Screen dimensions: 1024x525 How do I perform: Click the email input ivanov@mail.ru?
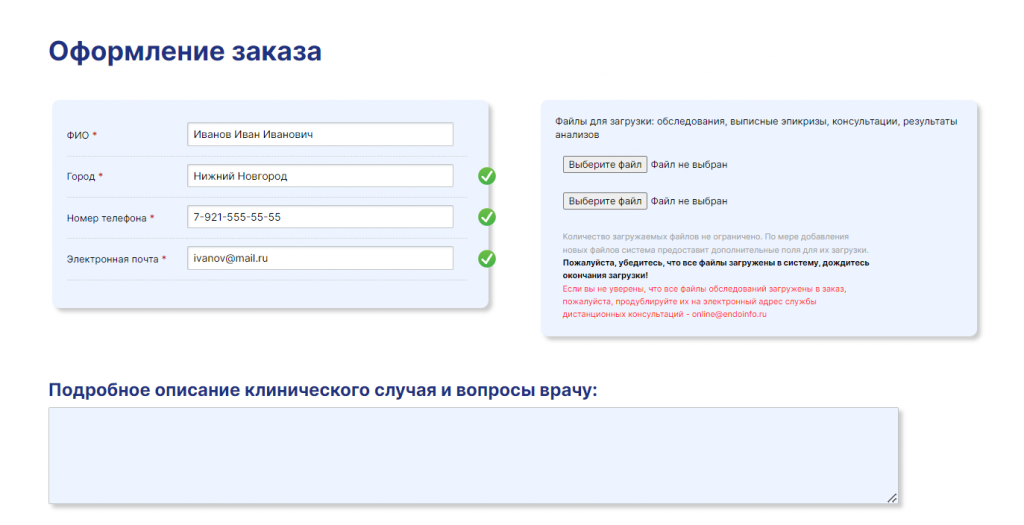click(x=320, y=258)
